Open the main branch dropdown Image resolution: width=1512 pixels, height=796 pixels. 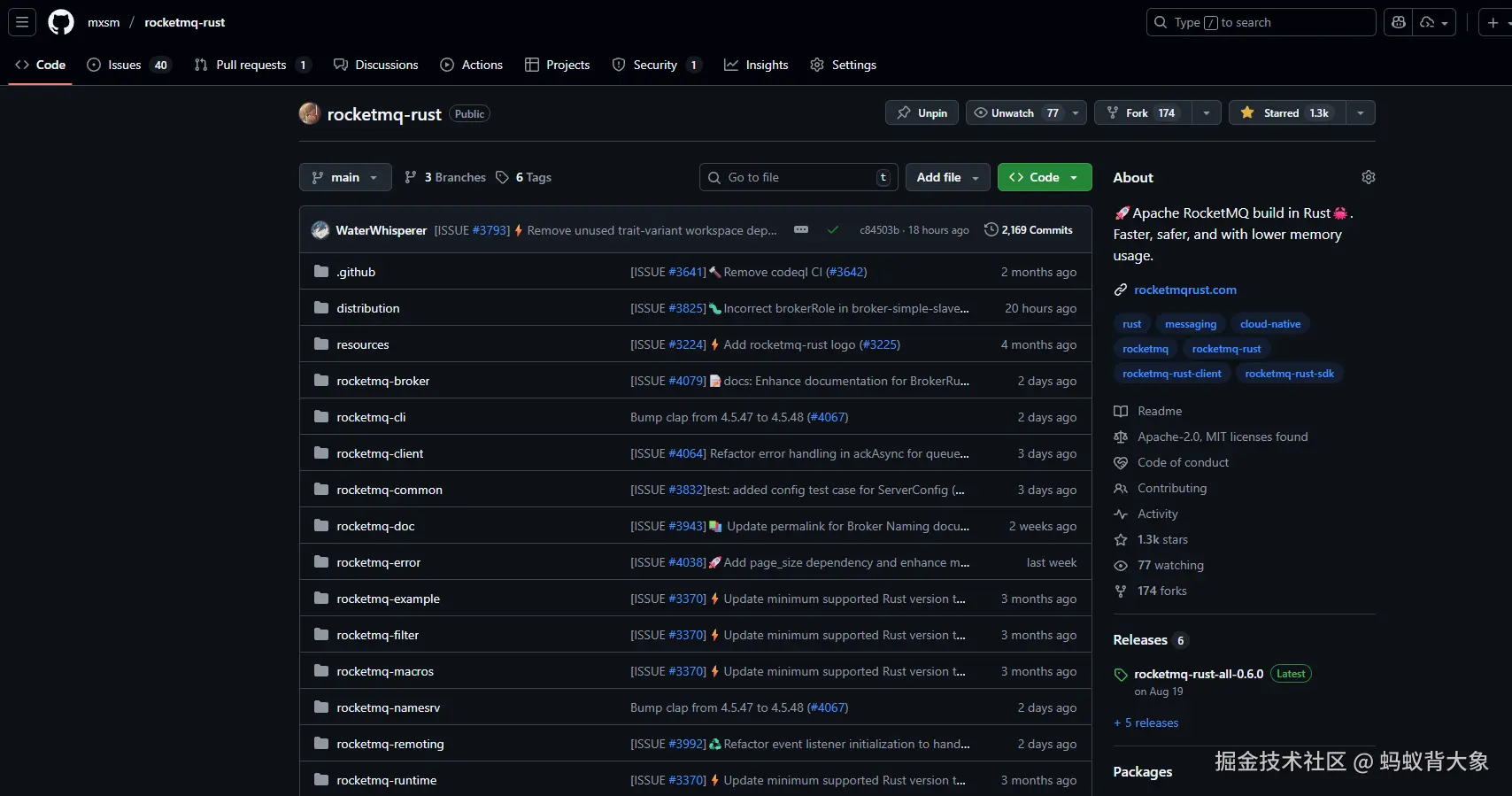tap(344, 177)
